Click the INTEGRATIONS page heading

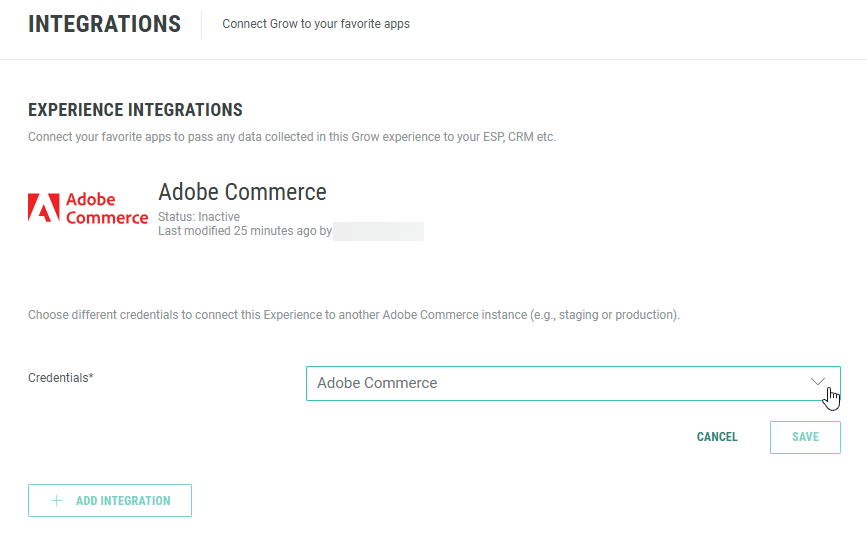click(104, 25)
